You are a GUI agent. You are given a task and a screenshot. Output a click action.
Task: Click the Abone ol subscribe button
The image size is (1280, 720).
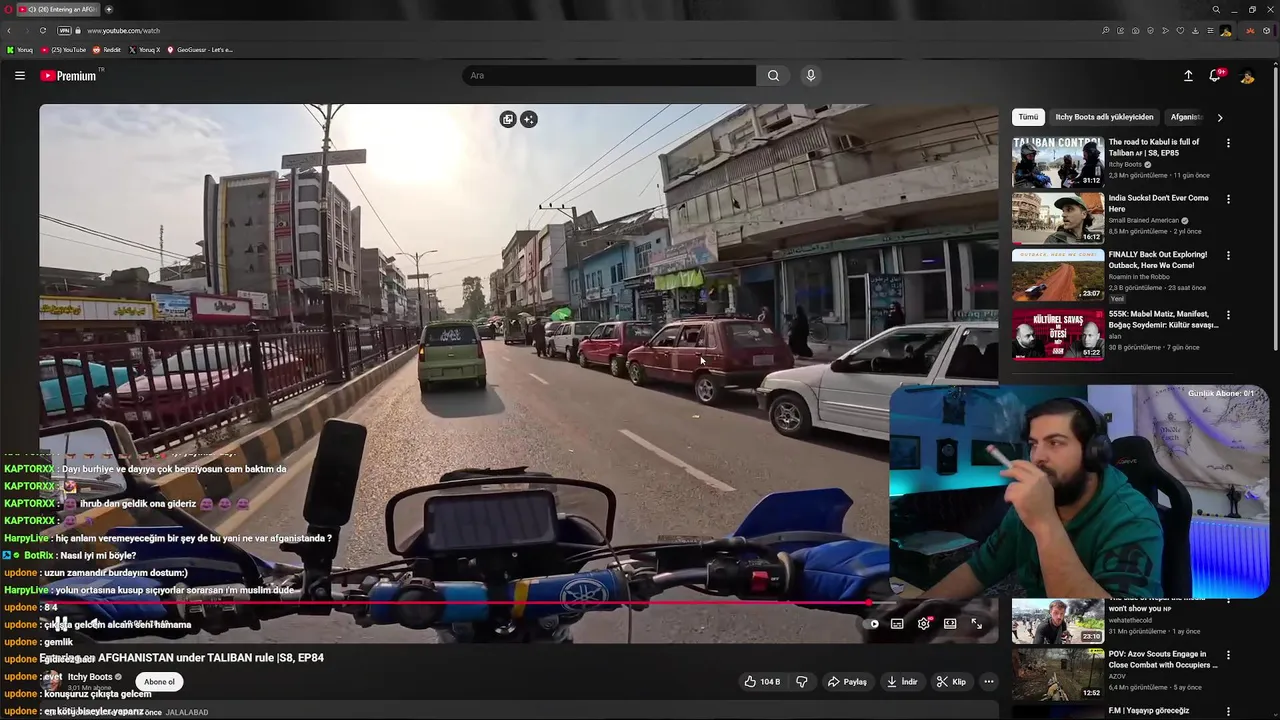click(x=159, y=682)
